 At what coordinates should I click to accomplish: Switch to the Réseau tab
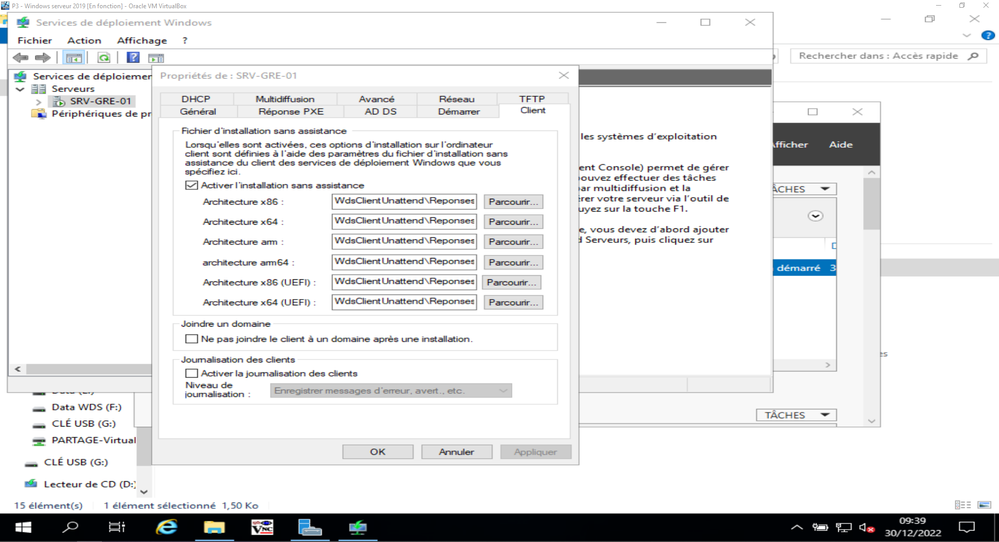tap(457, 99)
